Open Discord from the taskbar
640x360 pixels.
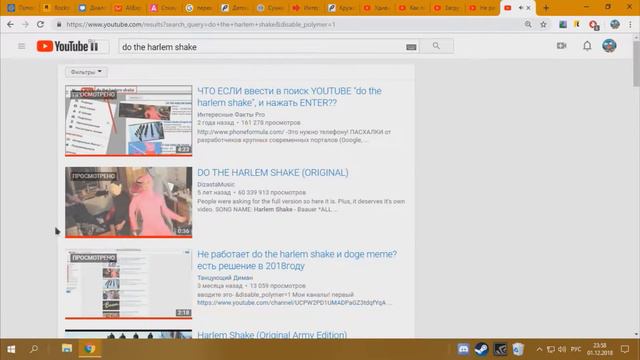(463, 349)
